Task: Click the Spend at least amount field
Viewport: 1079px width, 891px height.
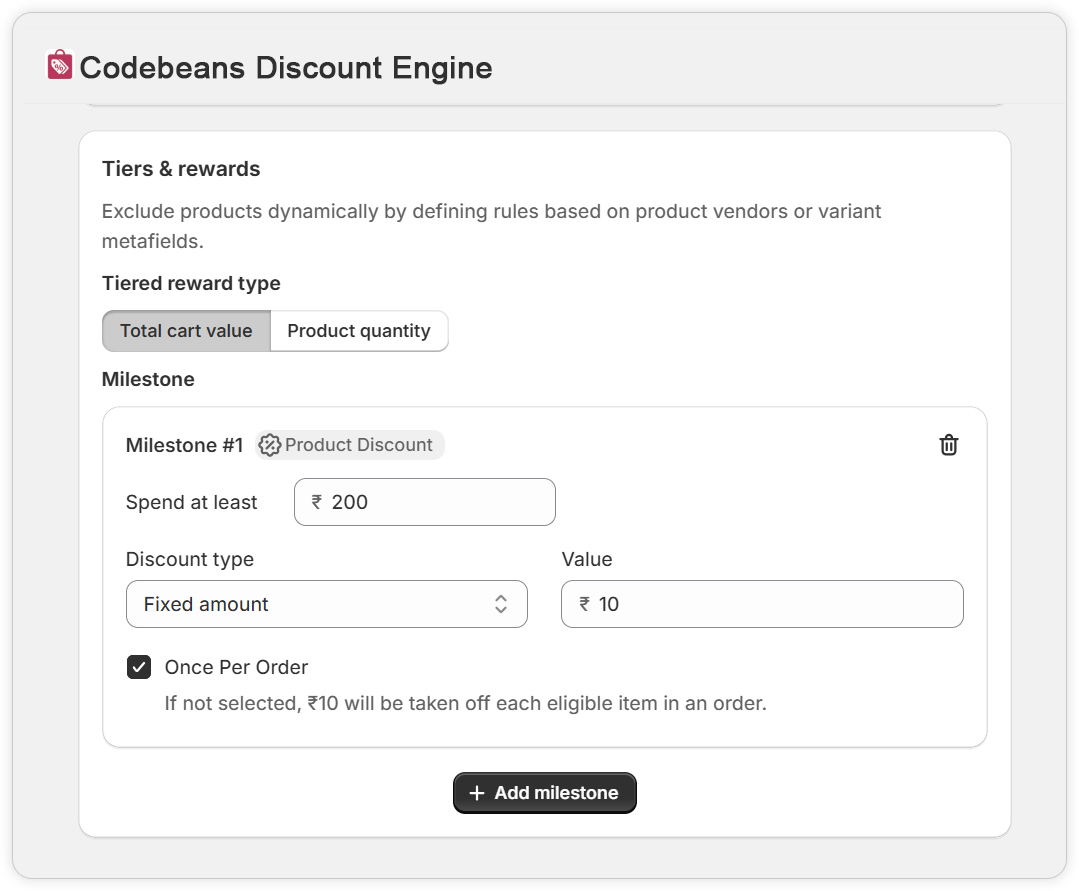Action: click(440, 502)
